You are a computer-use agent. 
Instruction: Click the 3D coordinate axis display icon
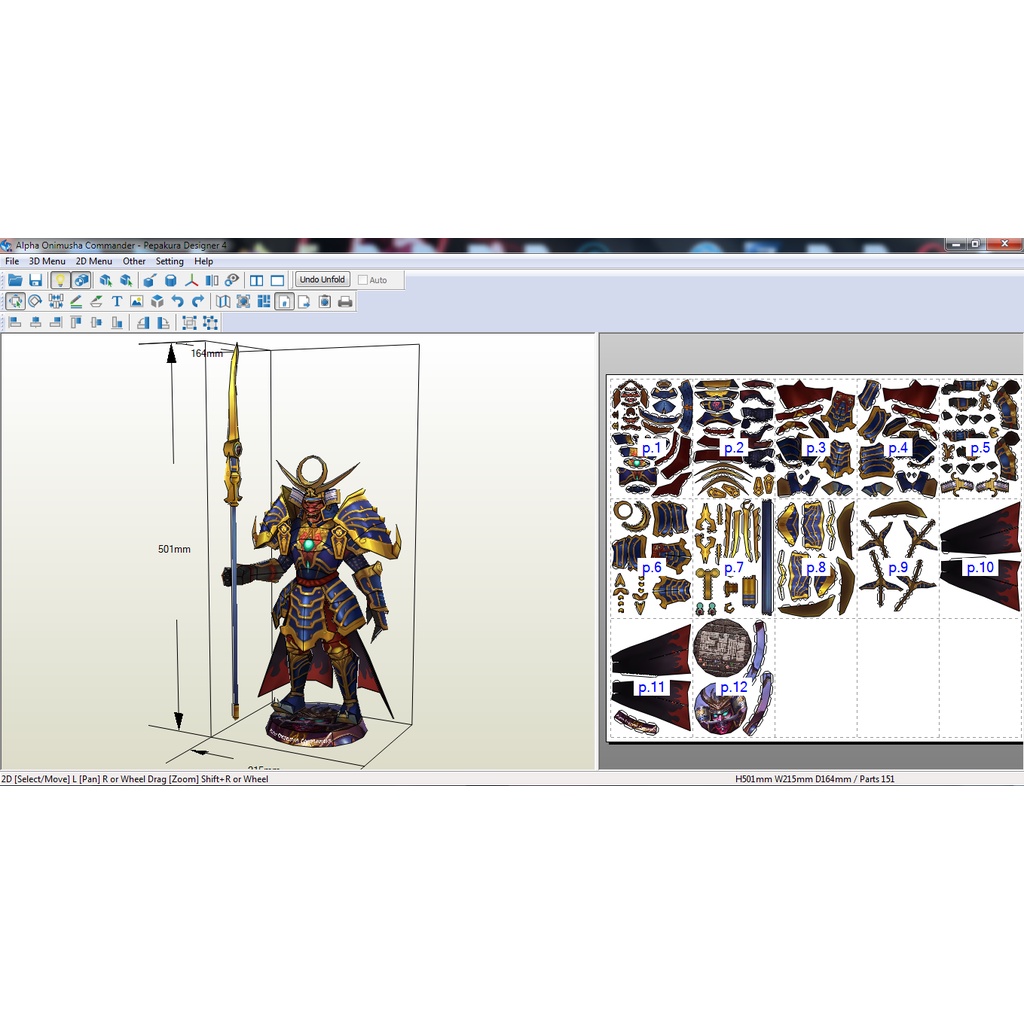coord(190,280)
